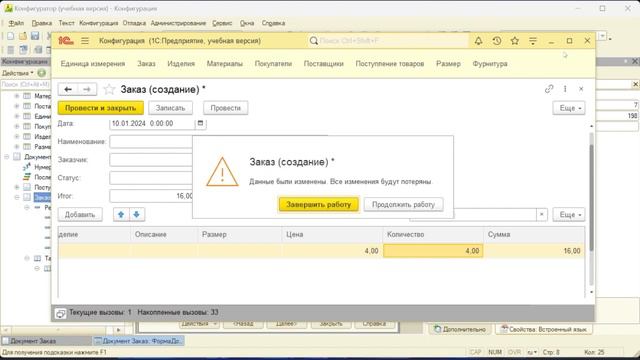Image resolution: width=640 pixels, height=360 pixels.
Task: Open Справка menu in Configurator
Action: (x=273, y=23)
